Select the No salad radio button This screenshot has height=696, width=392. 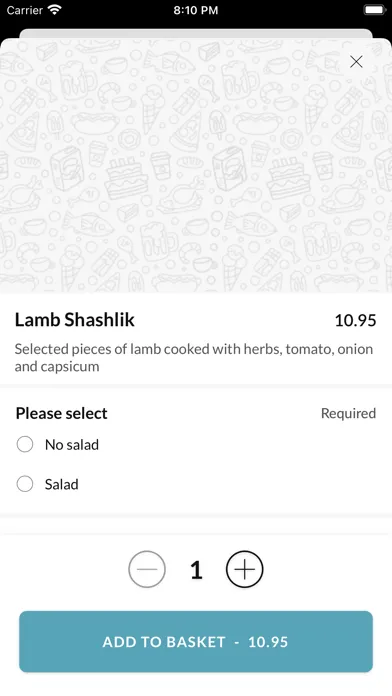pos(25,444)
